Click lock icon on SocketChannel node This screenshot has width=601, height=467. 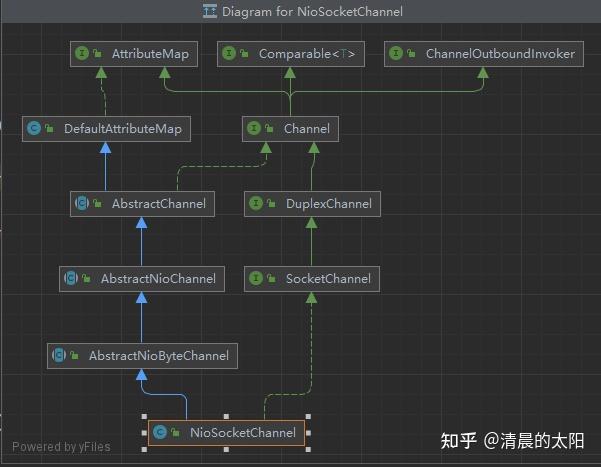pyautogui.click(x=271, y=278)
